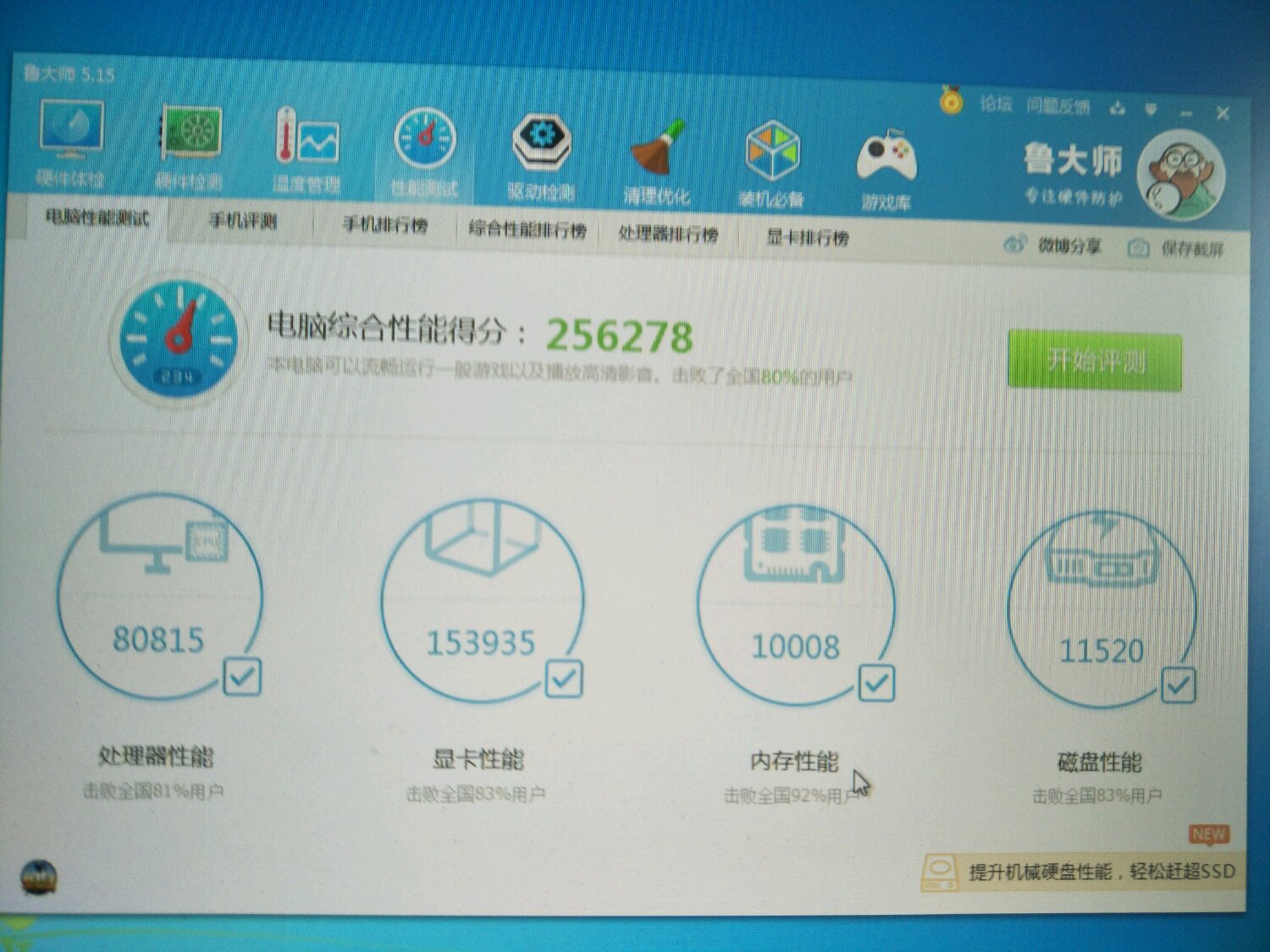
Task: Close the 鲁大师 window
Action: [1223, 113]
